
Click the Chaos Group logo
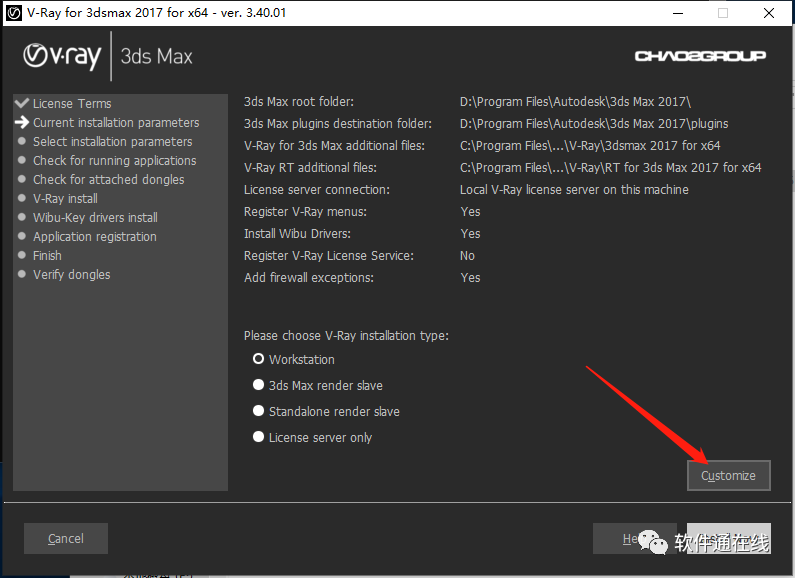700,56
